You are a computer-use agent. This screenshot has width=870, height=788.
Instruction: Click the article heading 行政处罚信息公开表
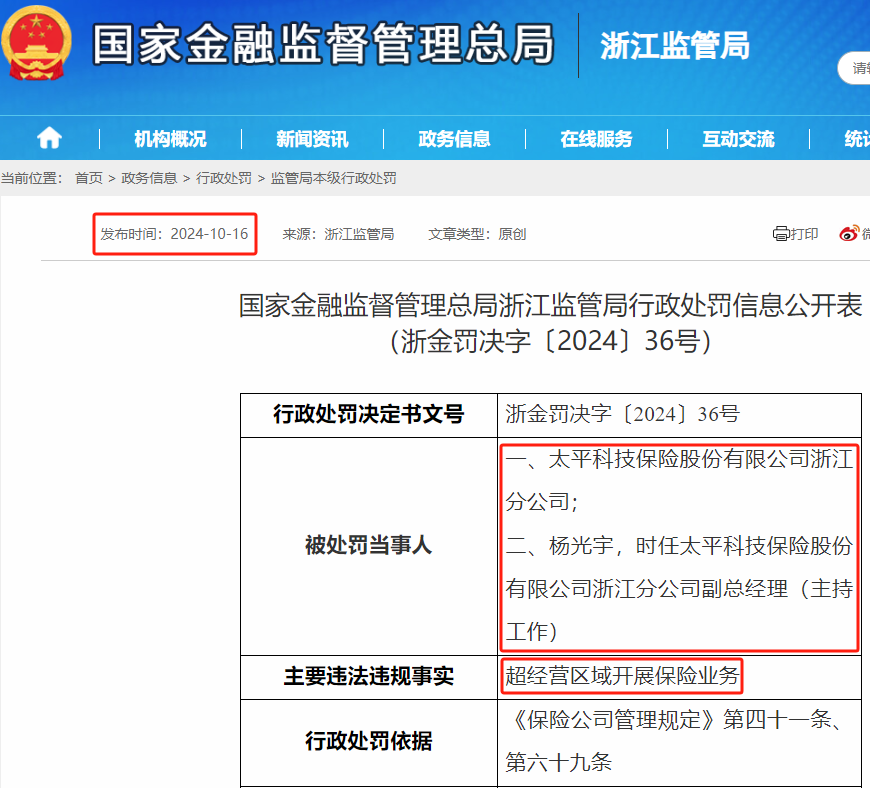[x=550, y=306]
